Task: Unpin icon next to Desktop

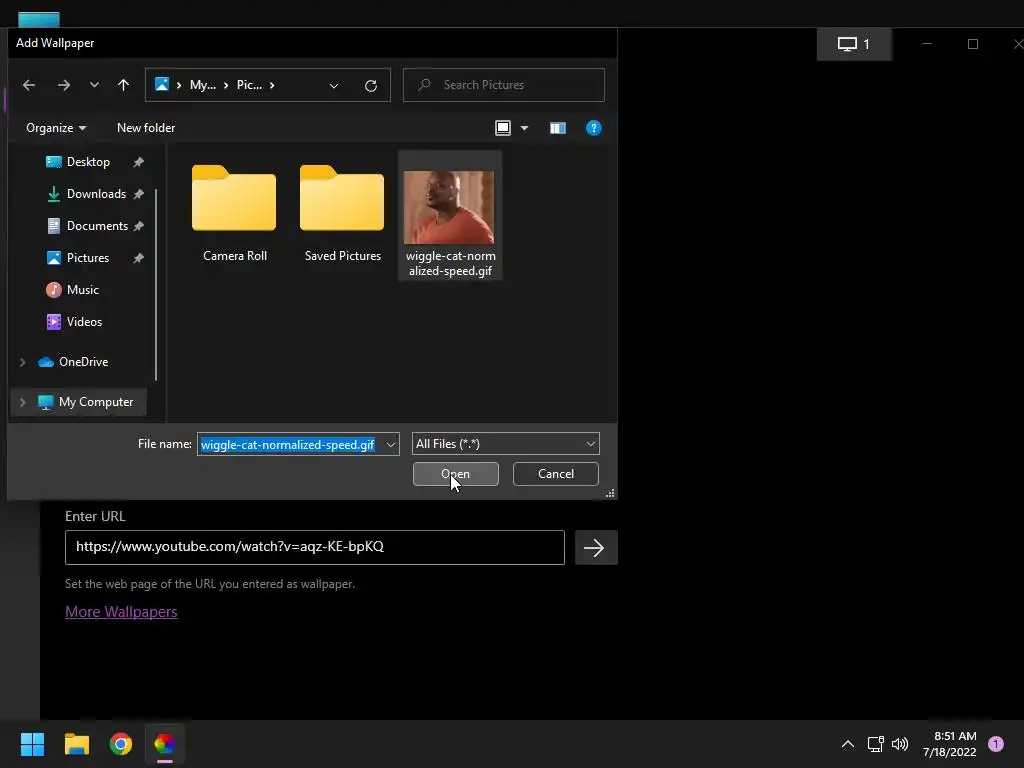Action: coord(138,162)
